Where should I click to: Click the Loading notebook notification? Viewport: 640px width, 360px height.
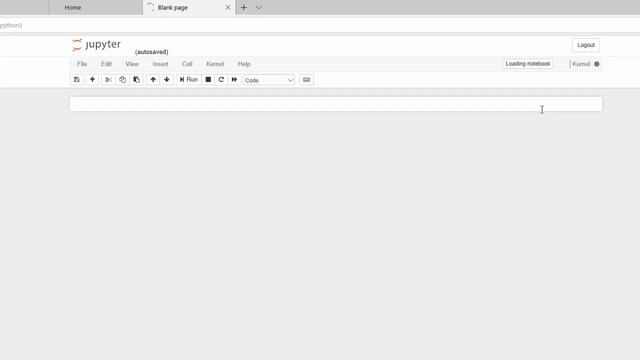(528, 64)
